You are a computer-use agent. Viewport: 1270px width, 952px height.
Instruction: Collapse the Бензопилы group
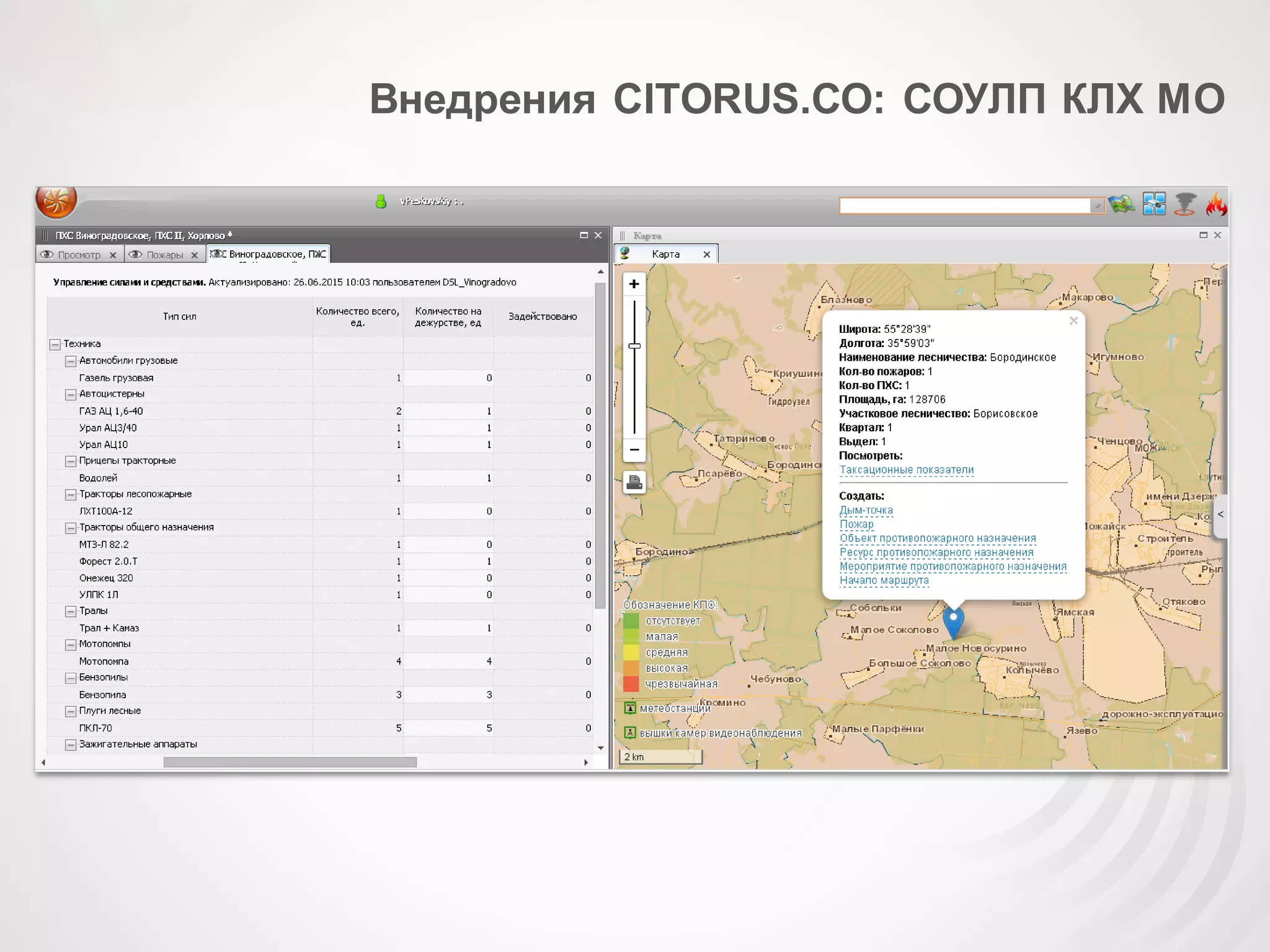click(71, 678)
